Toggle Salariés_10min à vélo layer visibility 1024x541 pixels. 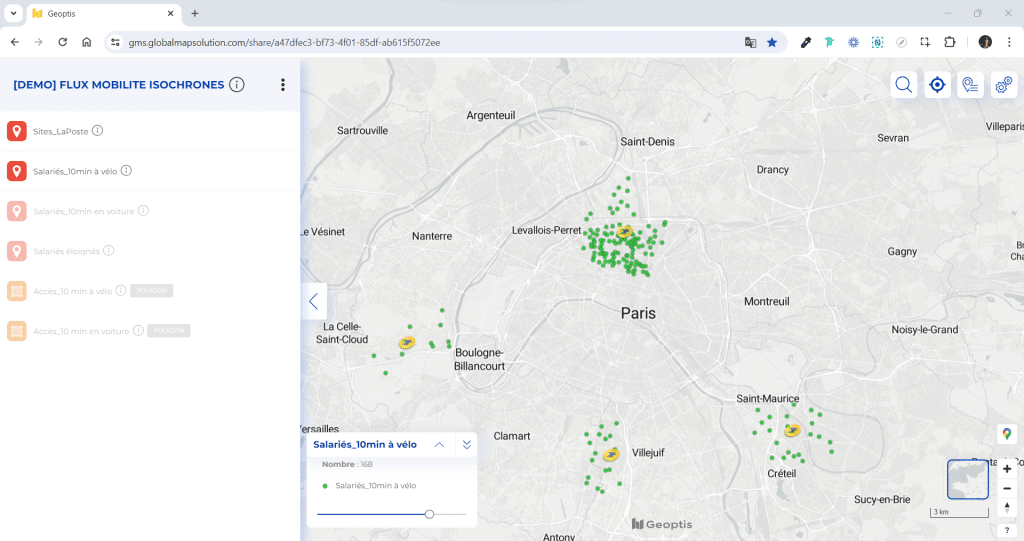[17, 171]
